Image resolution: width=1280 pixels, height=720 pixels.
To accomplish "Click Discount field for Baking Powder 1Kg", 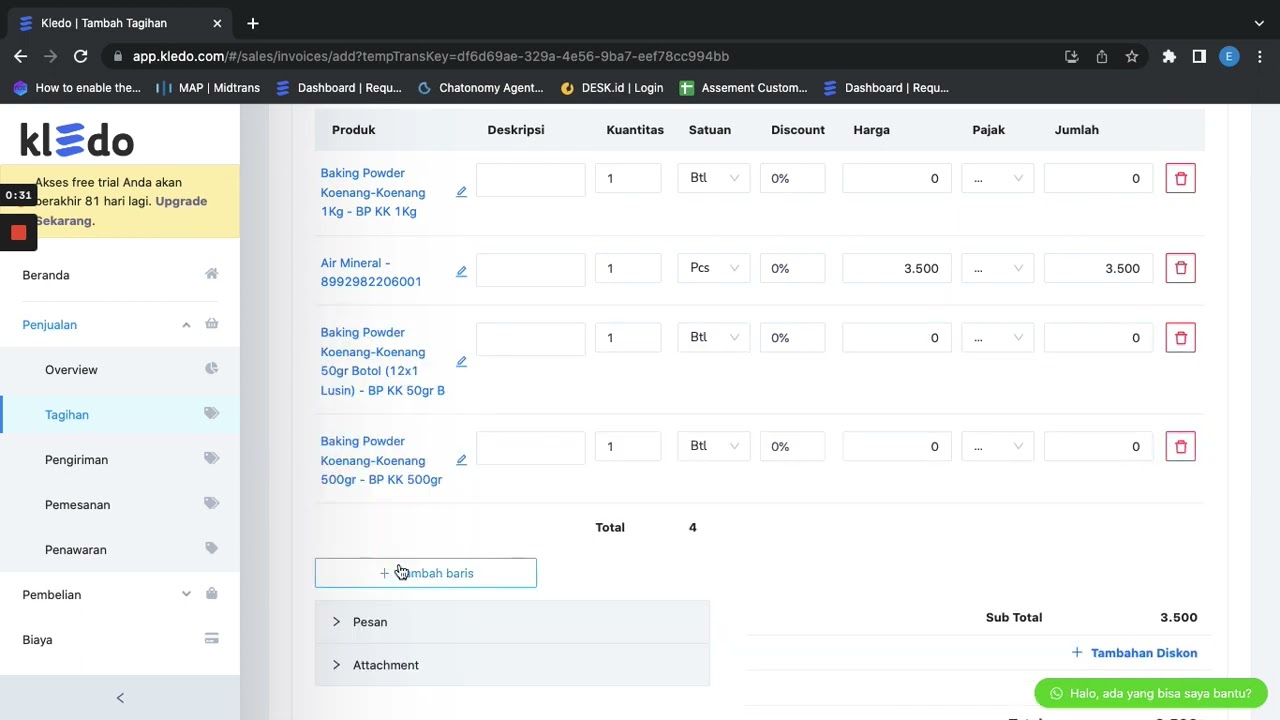I will tap(792, 178).
